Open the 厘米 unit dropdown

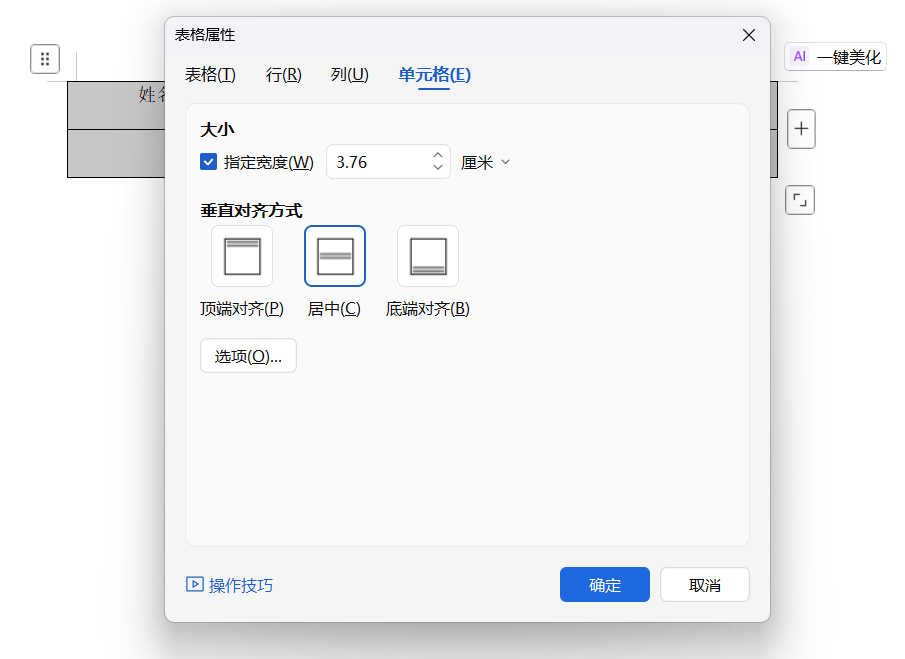pyautogui.click(x=486, y=162)
